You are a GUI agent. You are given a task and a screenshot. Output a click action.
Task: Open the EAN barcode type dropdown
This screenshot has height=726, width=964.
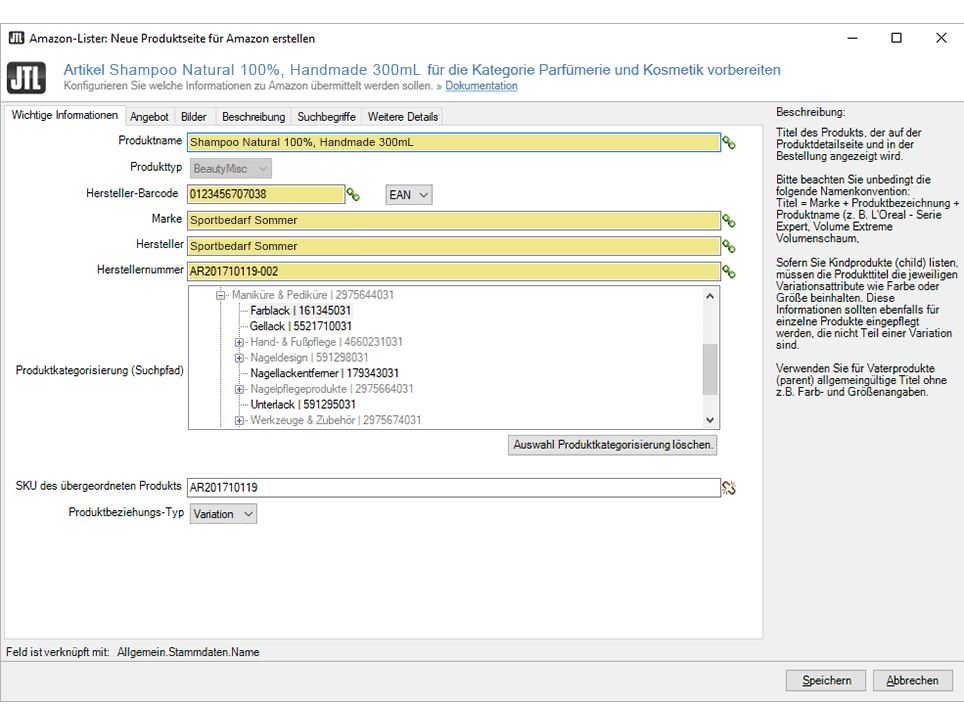pyautogui.click(x=409, y=195)
